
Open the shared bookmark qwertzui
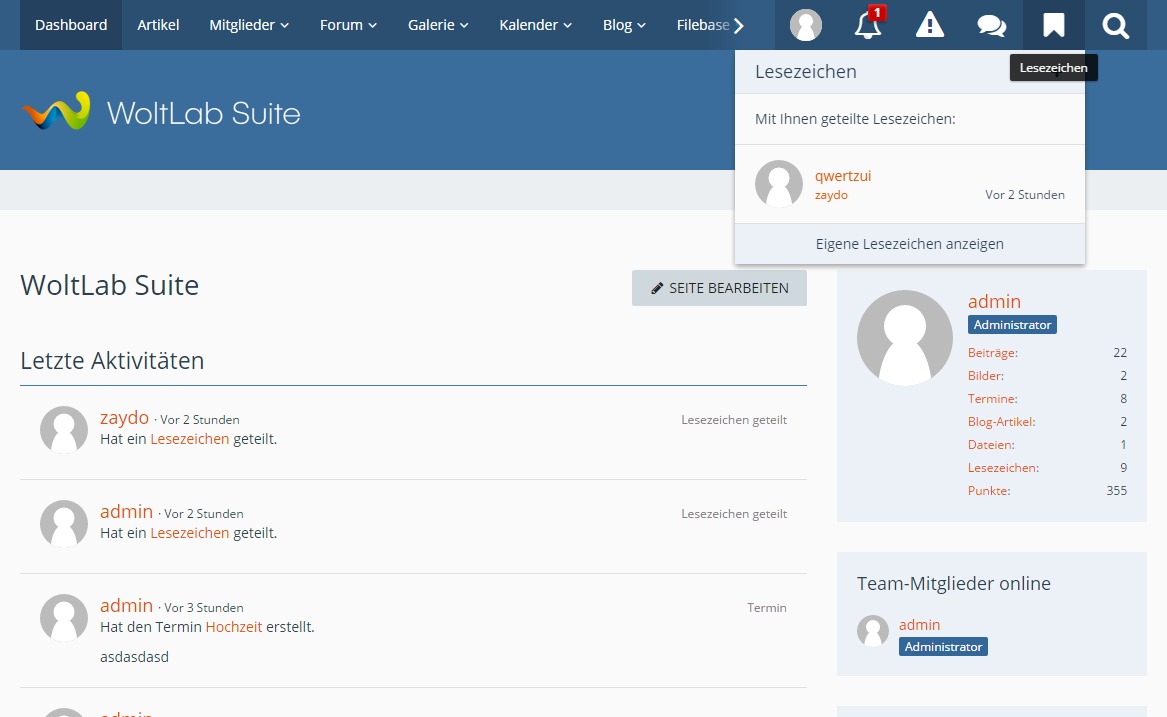pos(843,176)
